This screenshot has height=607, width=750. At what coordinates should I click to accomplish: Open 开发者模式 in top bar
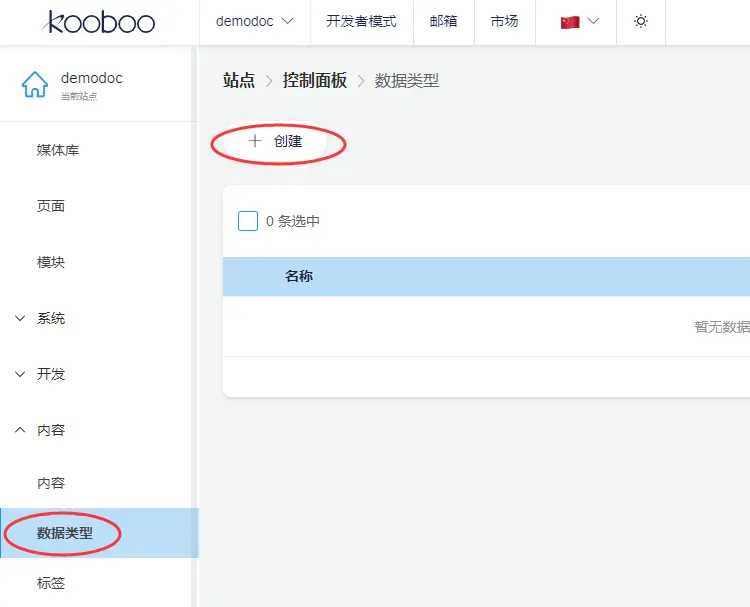361,22
